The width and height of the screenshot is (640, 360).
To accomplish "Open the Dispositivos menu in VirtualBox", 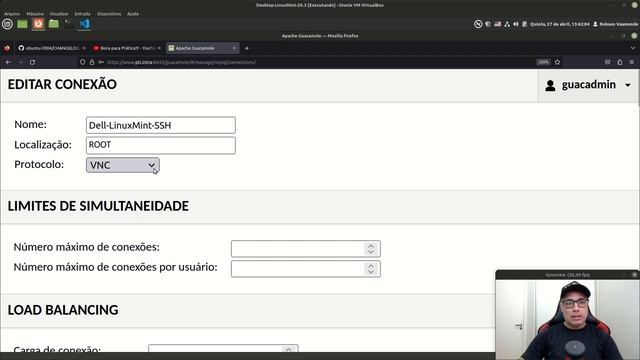I will 109,14.
